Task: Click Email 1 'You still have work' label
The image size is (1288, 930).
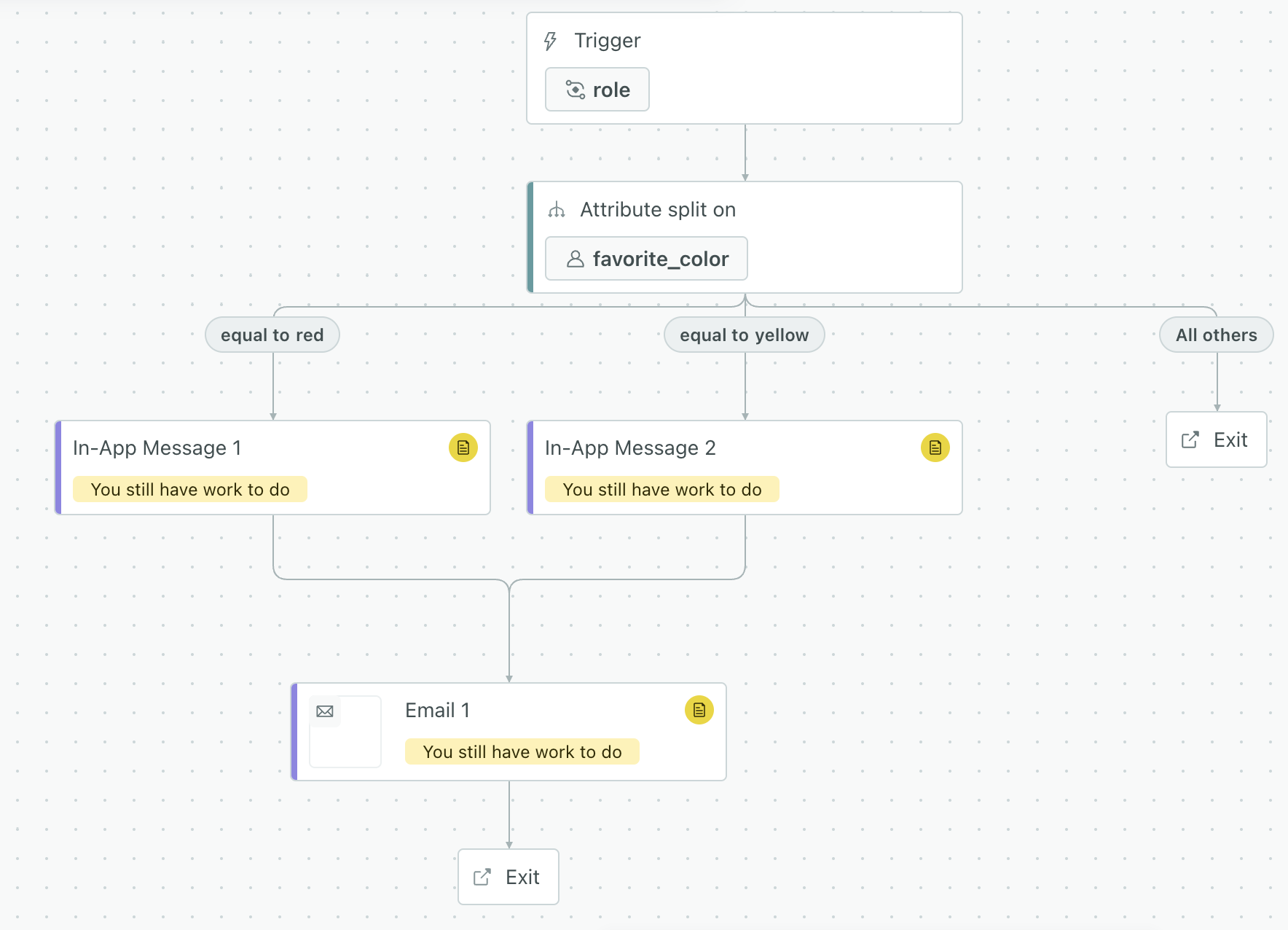Action: coord(522,752)
